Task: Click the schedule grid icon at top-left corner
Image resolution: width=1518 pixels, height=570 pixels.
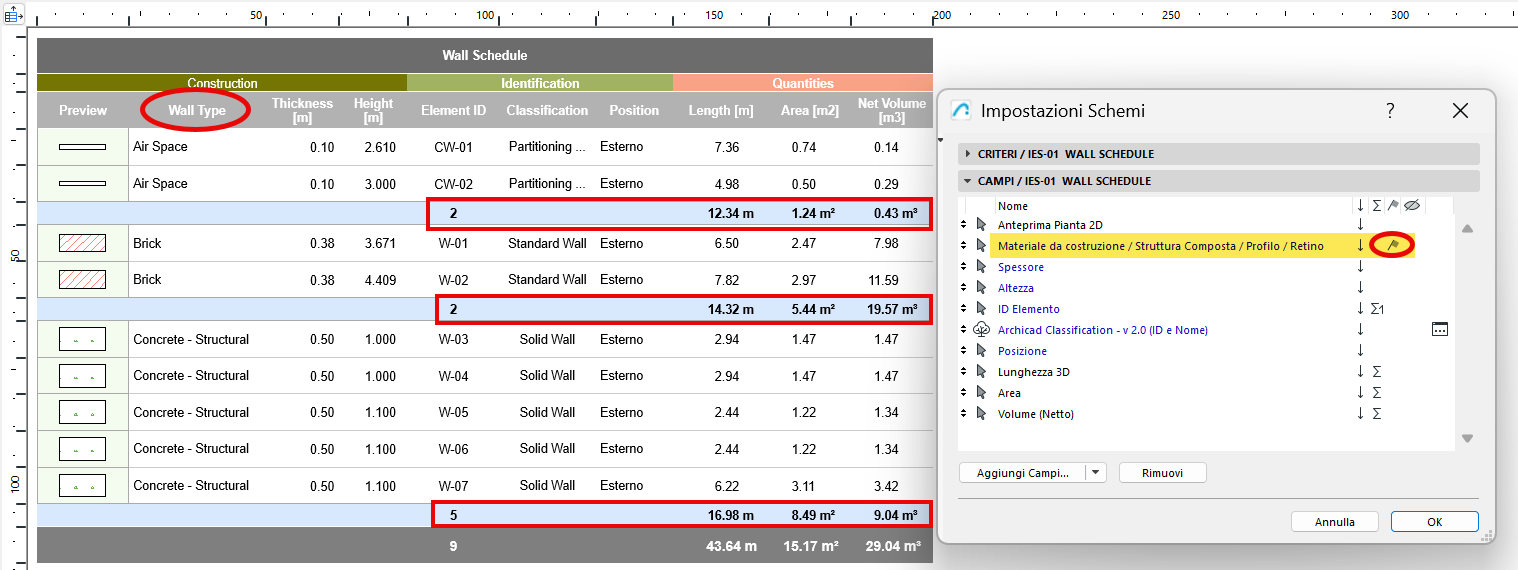Action: [x=14, y=15]
